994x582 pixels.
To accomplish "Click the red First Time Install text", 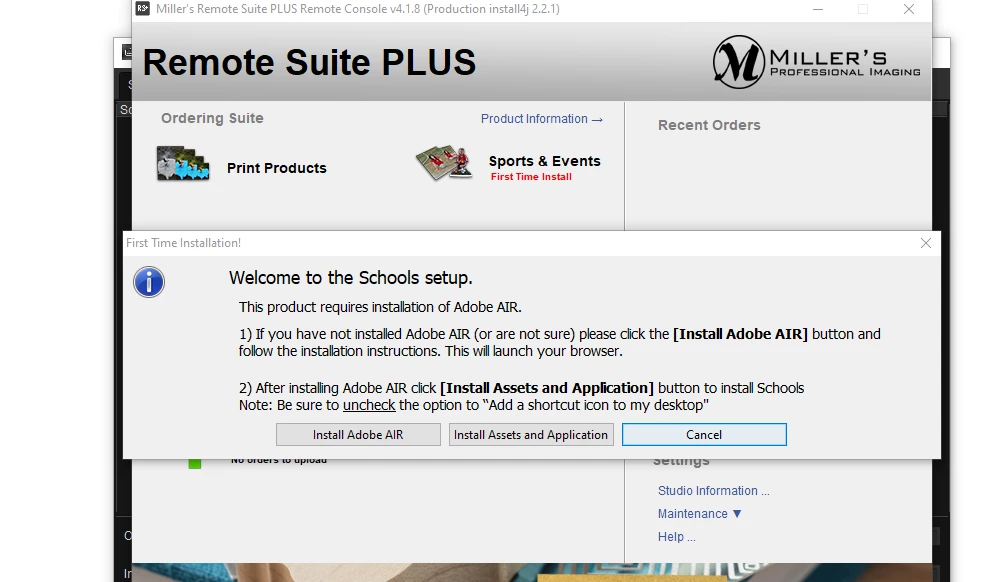I will (531, 177).
